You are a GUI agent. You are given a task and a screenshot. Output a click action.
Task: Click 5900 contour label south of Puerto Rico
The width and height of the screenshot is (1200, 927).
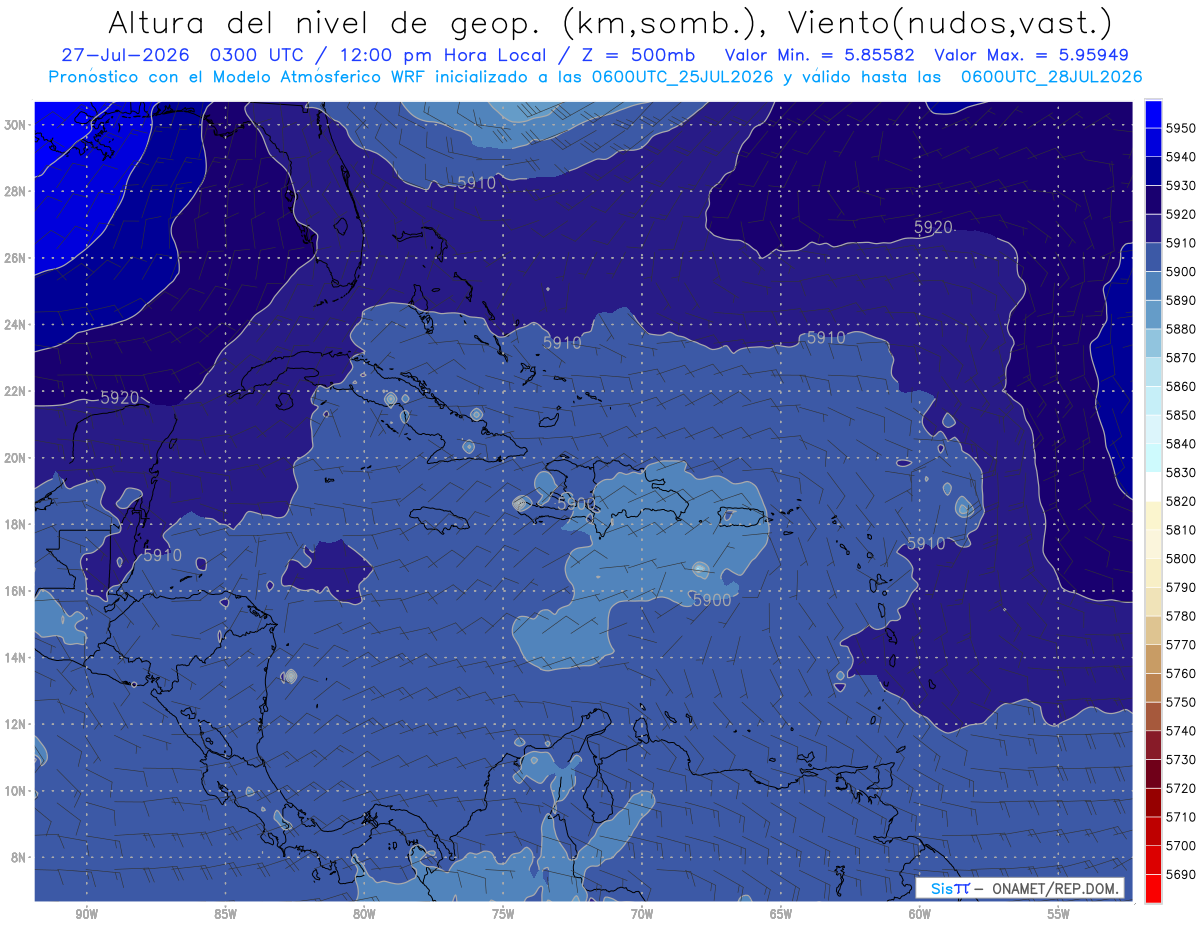712,600
